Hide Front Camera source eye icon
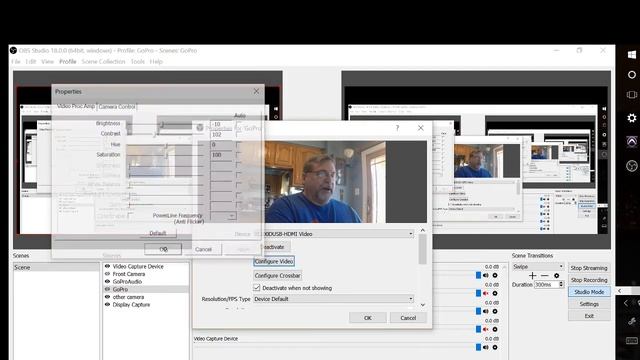Viewport: 640px width, 360px height. coord(107,274)
